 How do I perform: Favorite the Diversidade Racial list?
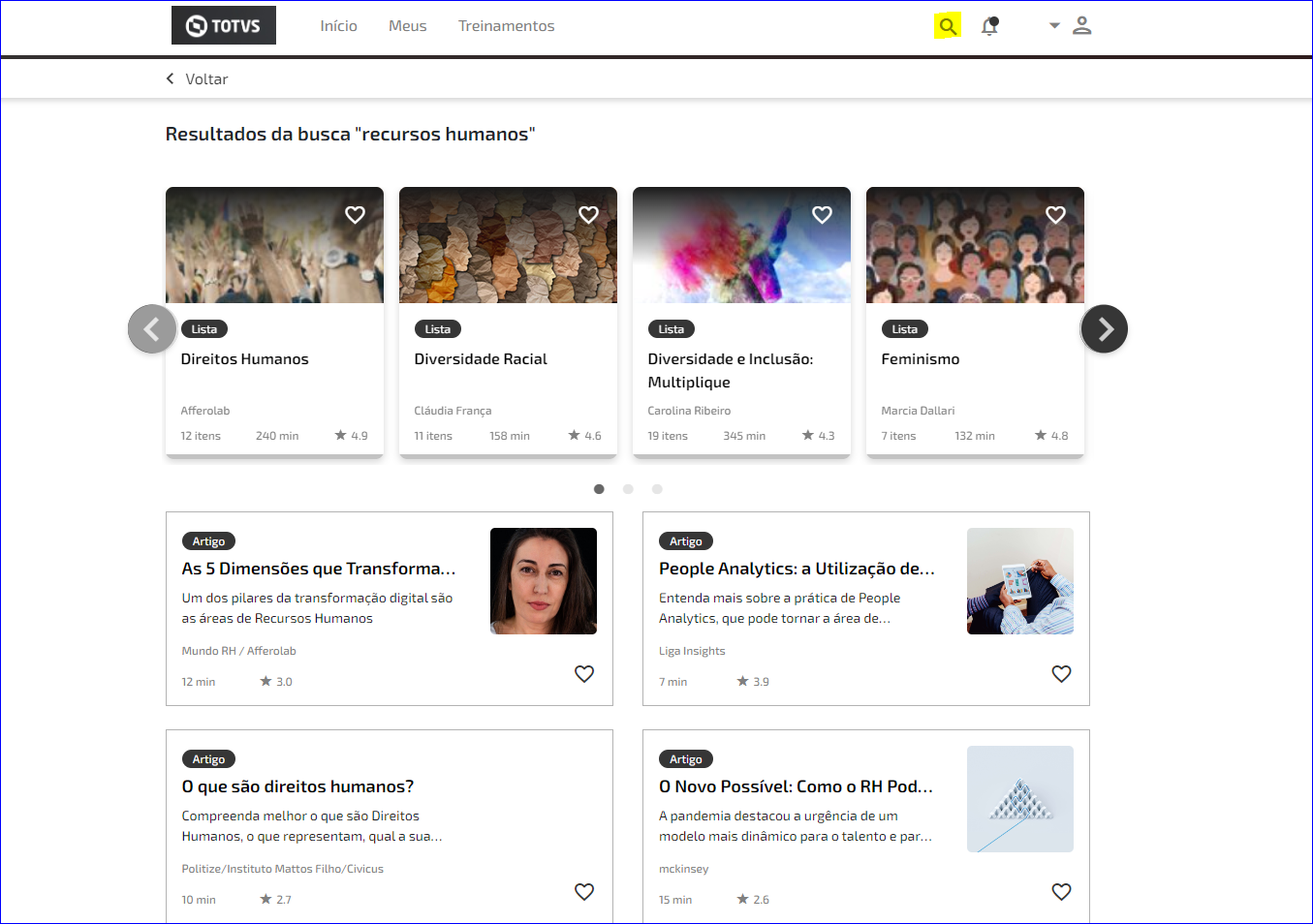pyautogui.click(x=589, y=215)
